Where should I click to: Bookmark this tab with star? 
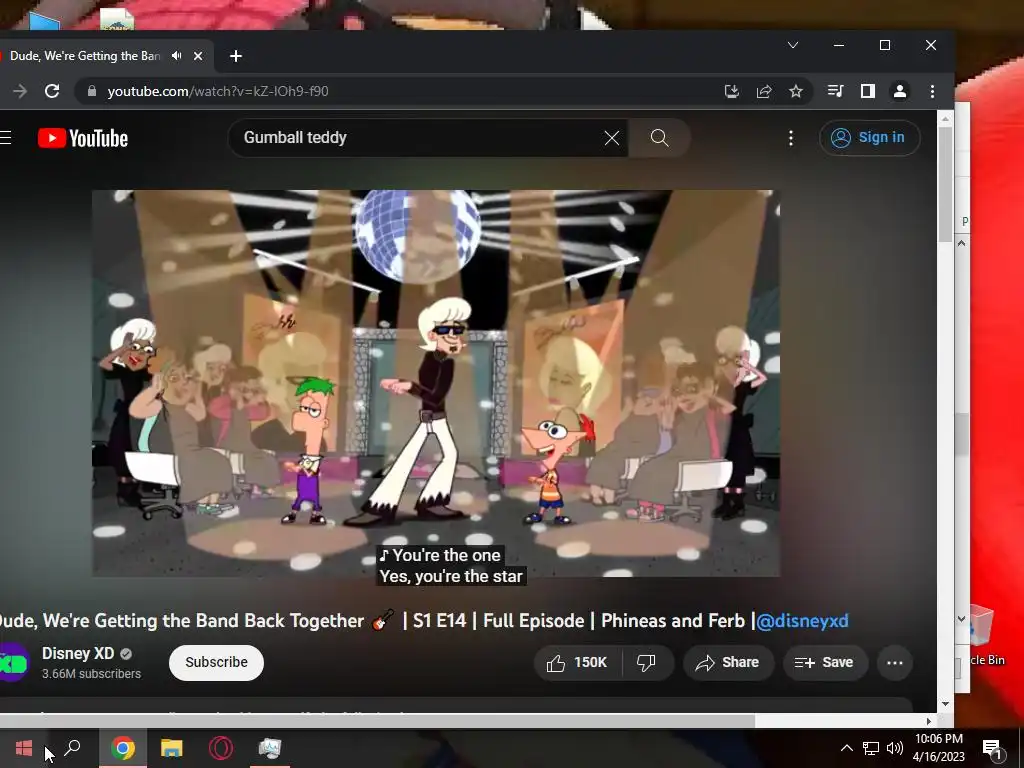click(795, 91)
